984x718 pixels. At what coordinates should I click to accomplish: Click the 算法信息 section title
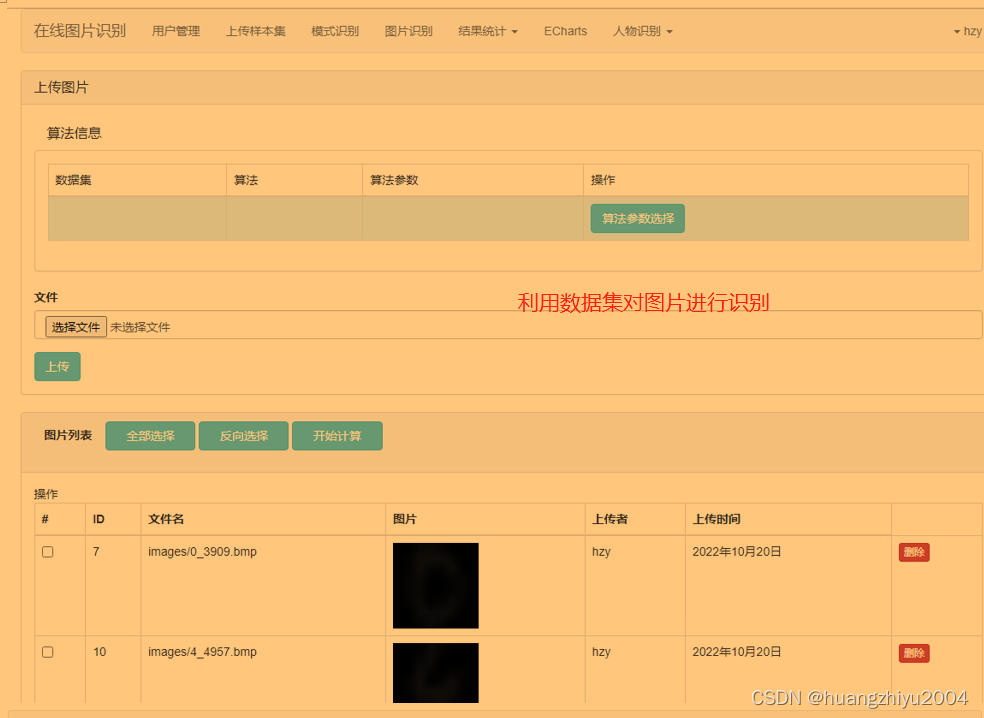[x=74, y=133]
